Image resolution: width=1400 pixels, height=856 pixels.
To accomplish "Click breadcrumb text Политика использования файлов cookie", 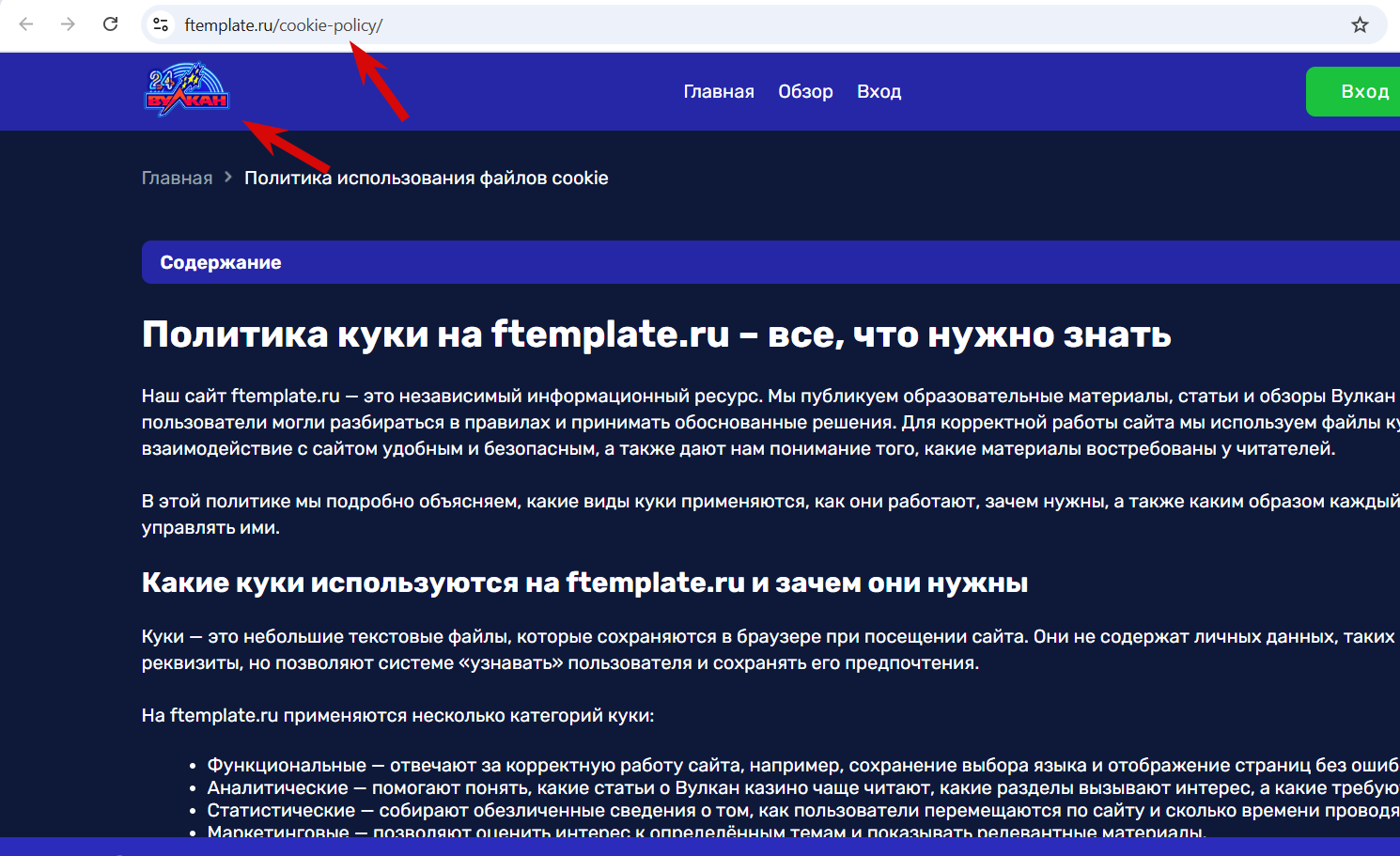I will click(x=427, y=178).
